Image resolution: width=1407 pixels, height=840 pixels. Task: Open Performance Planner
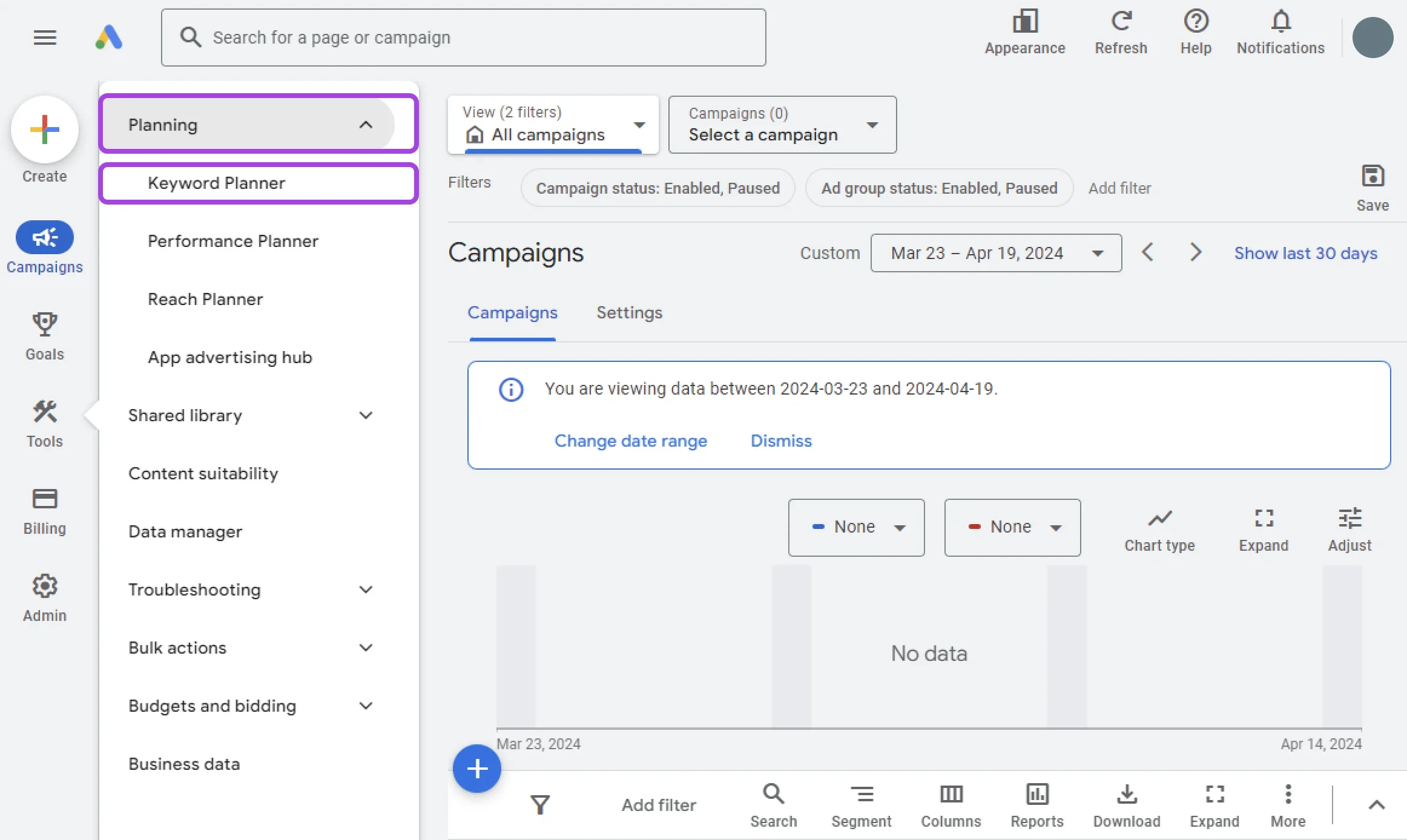(233, 241)
